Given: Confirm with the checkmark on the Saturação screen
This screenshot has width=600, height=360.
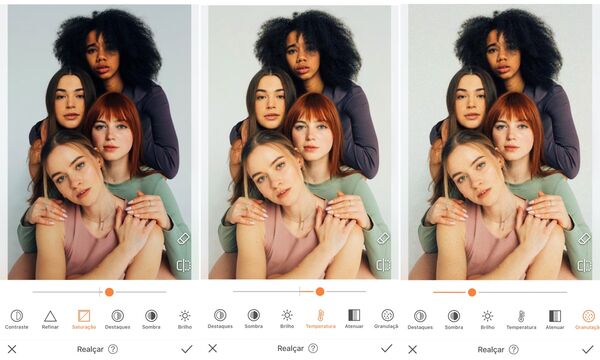Looking at the screenshot, I should point(187,349).
